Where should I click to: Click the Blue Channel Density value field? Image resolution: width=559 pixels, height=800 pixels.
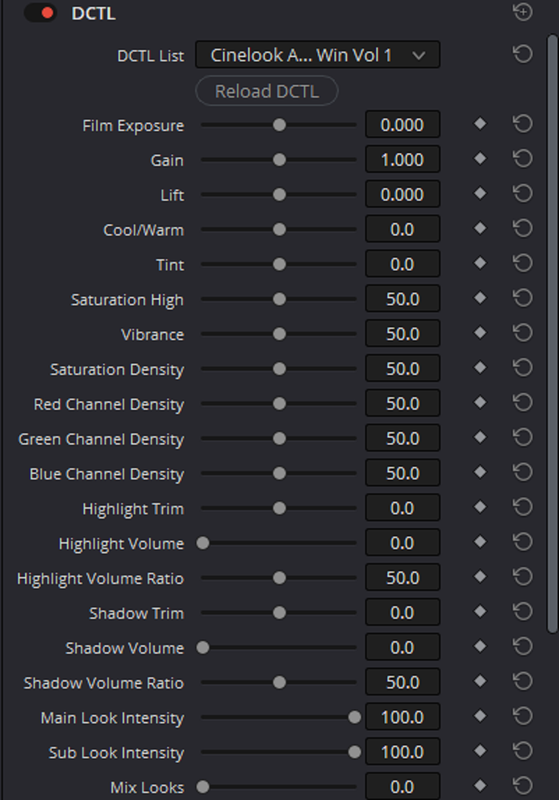402,473
